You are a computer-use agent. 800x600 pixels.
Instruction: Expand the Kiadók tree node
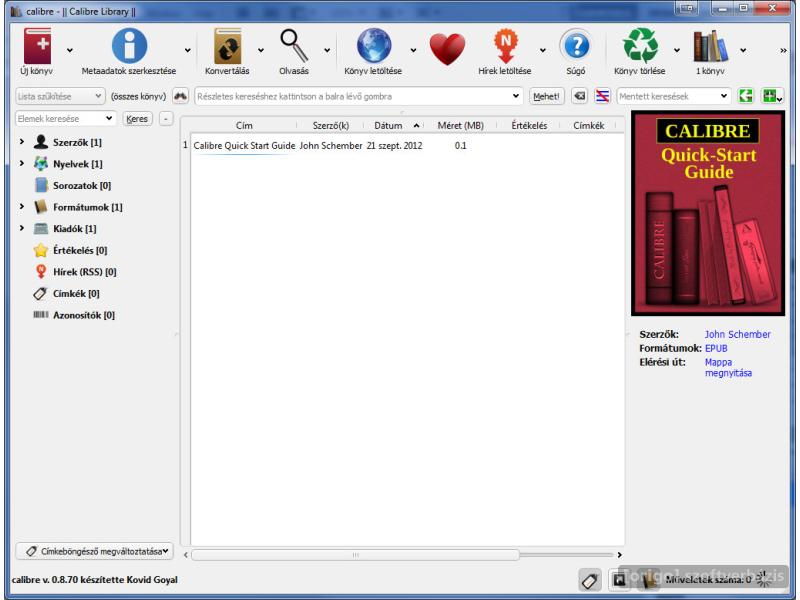pos(21,228)
